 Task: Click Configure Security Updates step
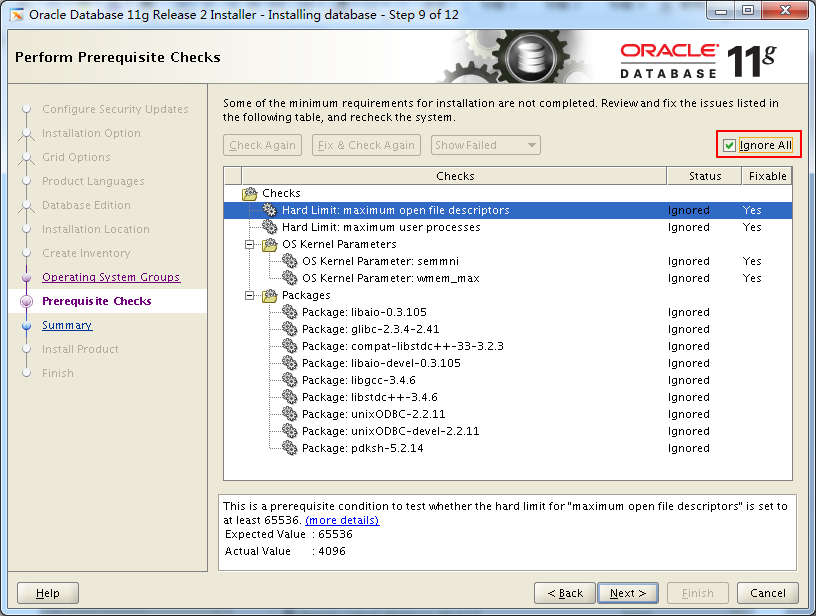tap(115, 109)
